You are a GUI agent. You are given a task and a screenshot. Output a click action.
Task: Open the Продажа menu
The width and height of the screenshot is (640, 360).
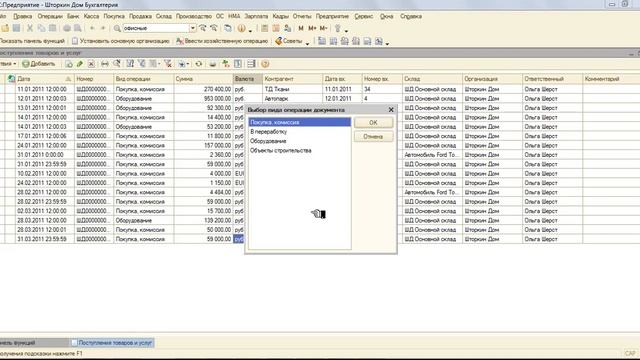coord(140,16)
